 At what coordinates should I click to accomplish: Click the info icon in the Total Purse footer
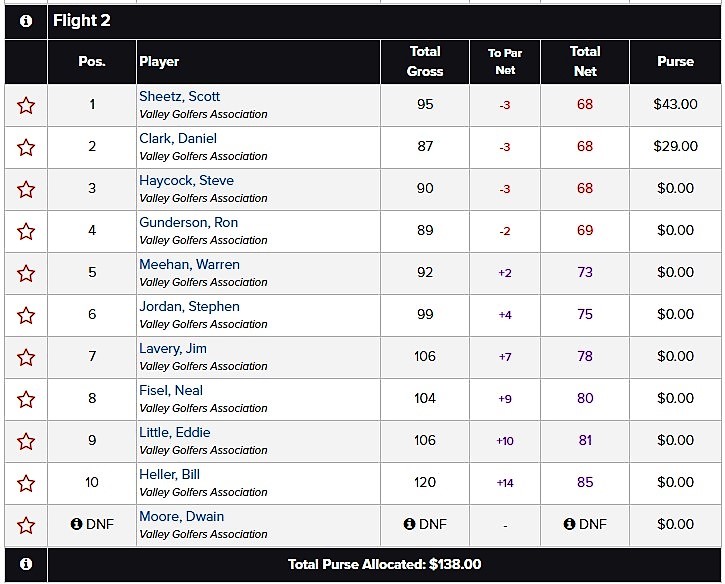[26, 564]
